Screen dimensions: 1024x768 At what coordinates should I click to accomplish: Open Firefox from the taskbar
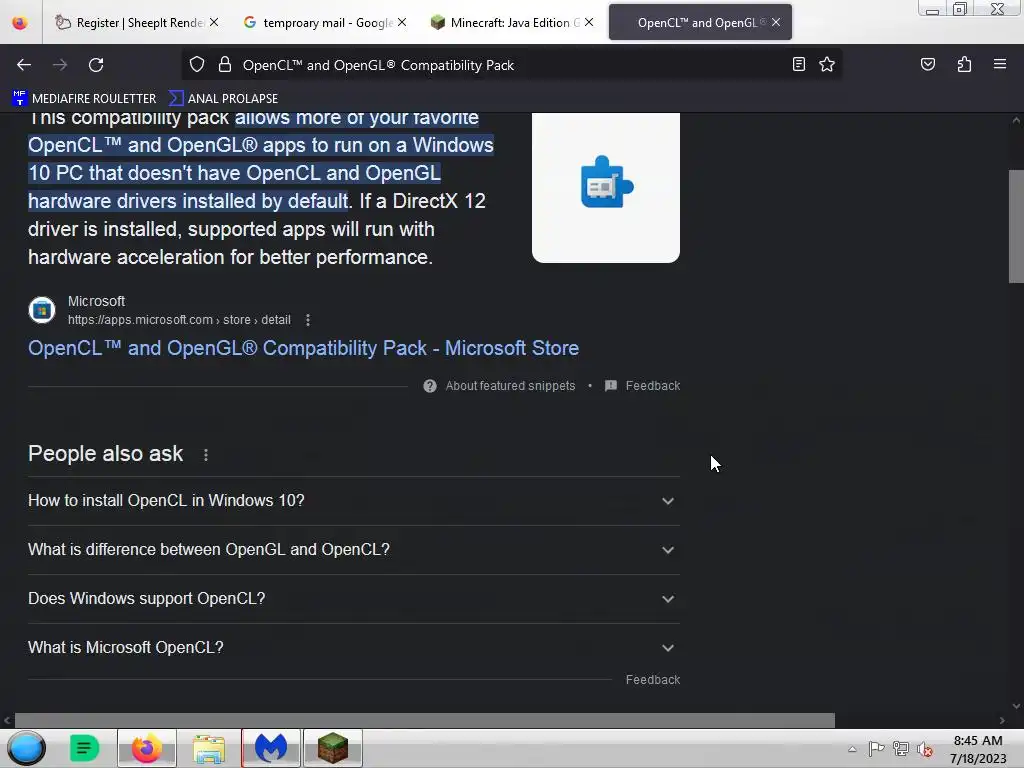[x=147, y=748]
